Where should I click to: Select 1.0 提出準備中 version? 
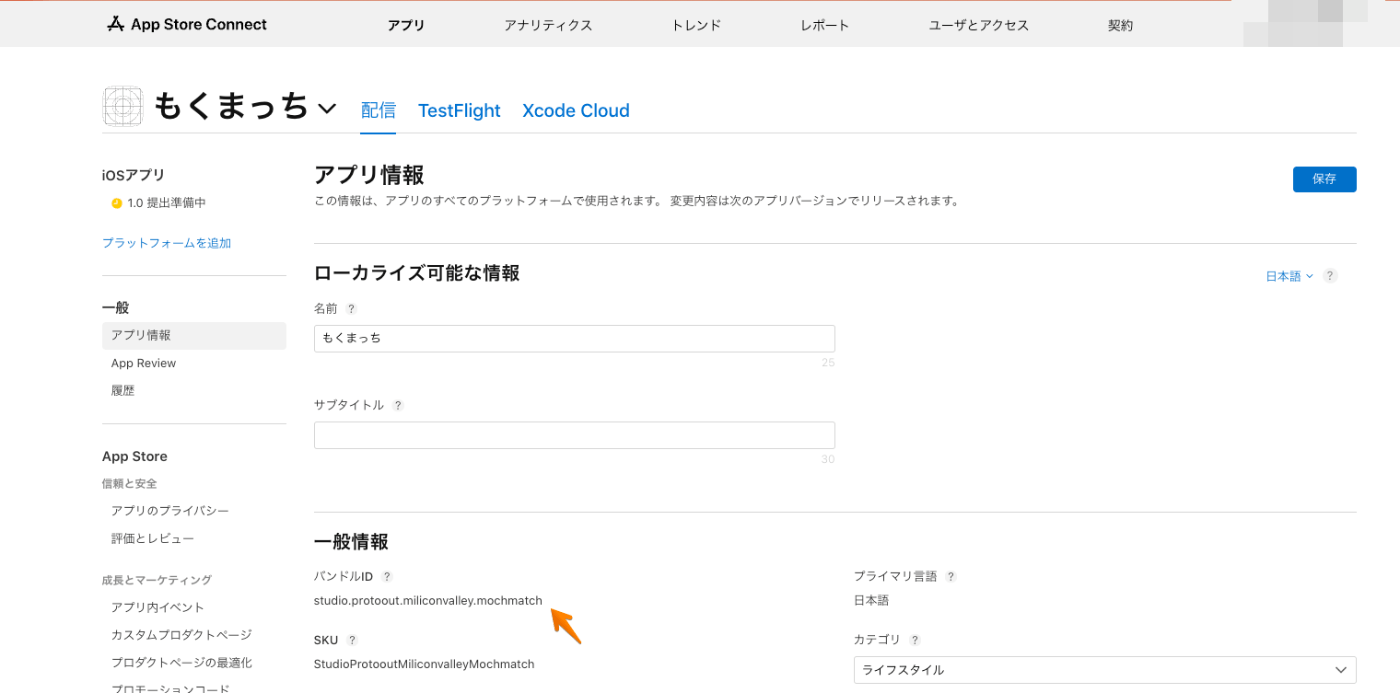click(x=166, y=203)
